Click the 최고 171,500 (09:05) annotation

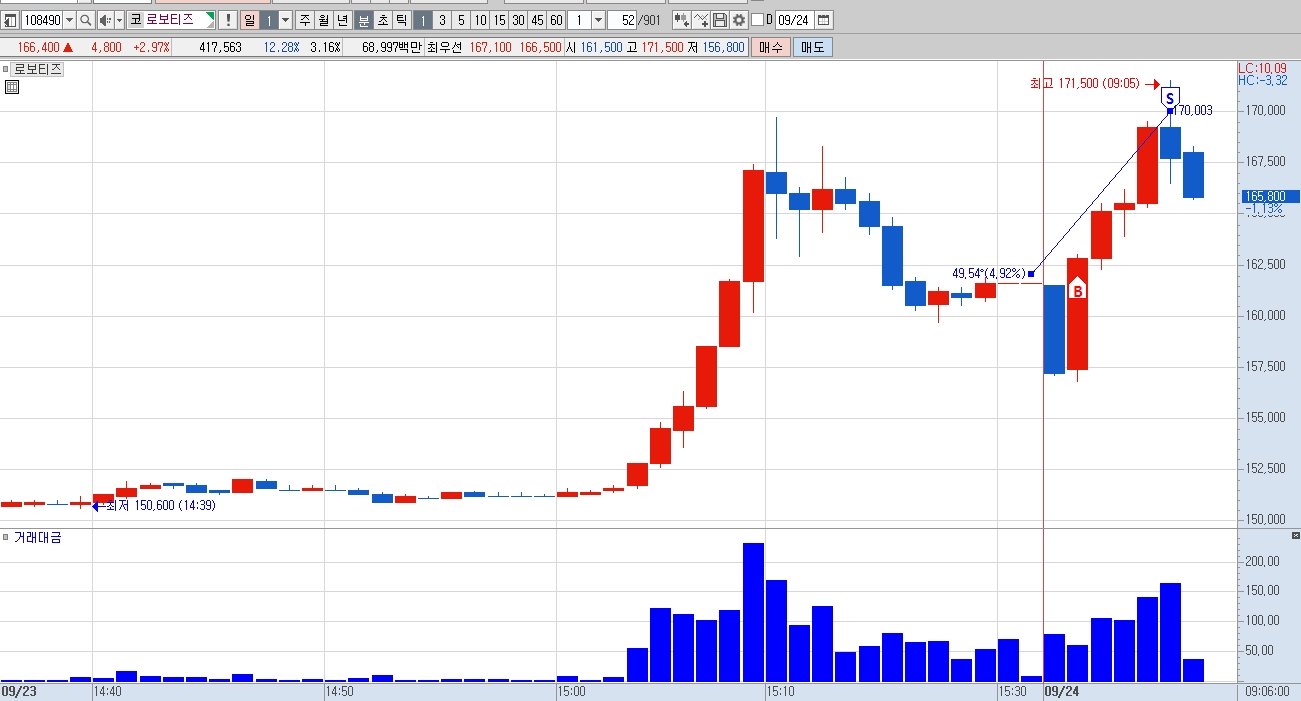[x=1084, y=84]
